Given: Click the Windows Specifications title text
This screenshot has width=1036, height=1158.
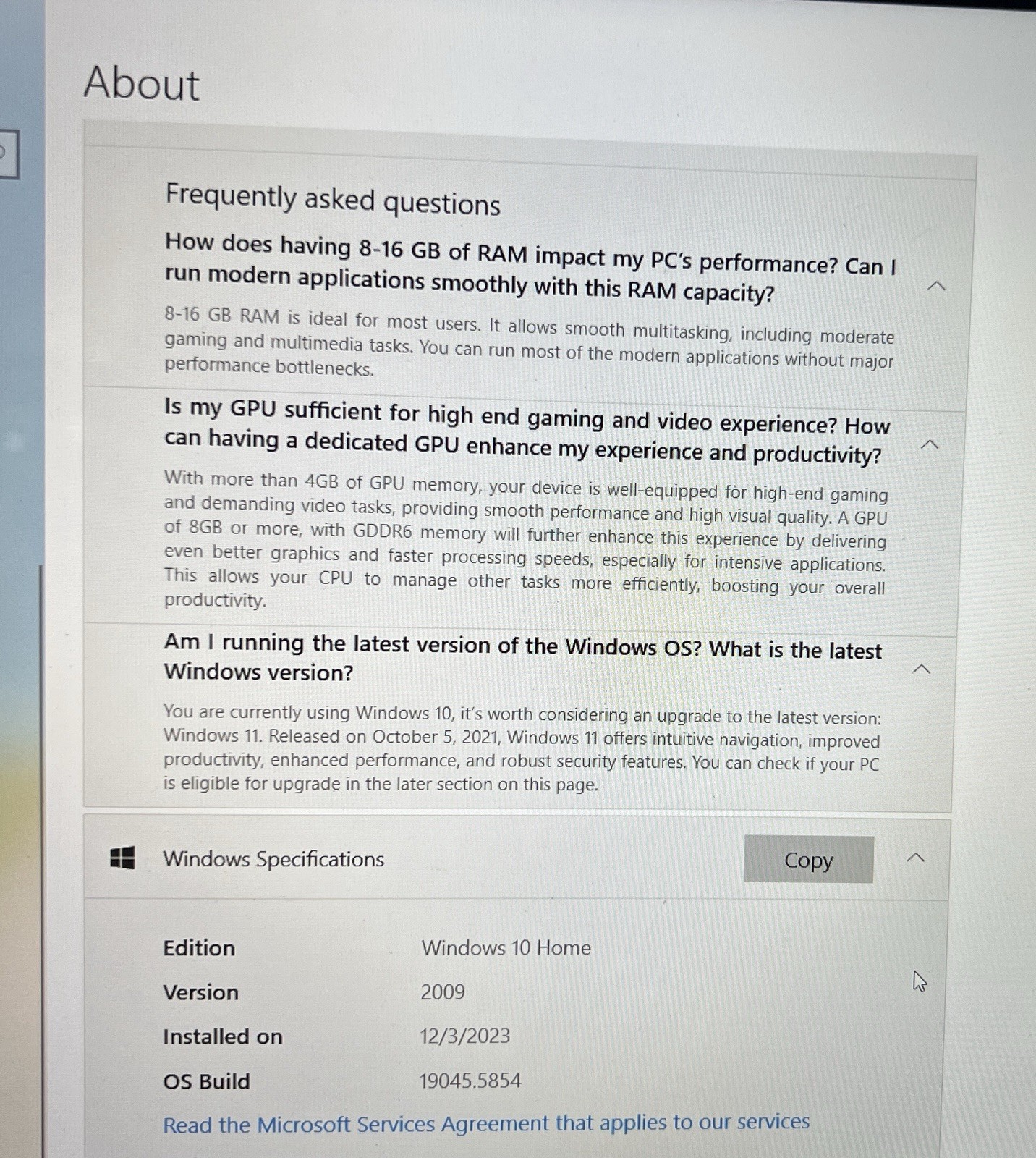Looking at the screenshot, I should point(273,859).
